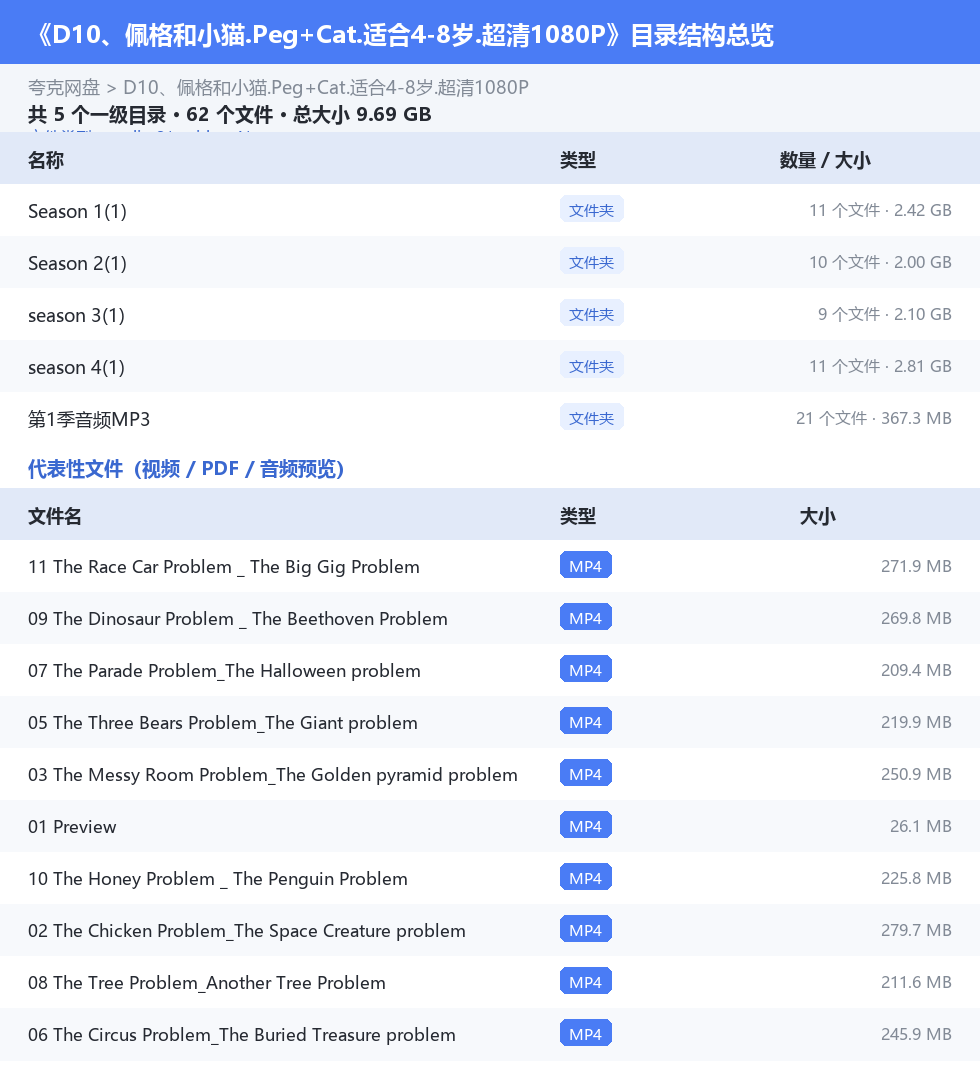The height and width of the screenshot is (1092, 980).
Task: Click 文件夹 badge in Season 1(1) row
Action: (x=591, y=210)
